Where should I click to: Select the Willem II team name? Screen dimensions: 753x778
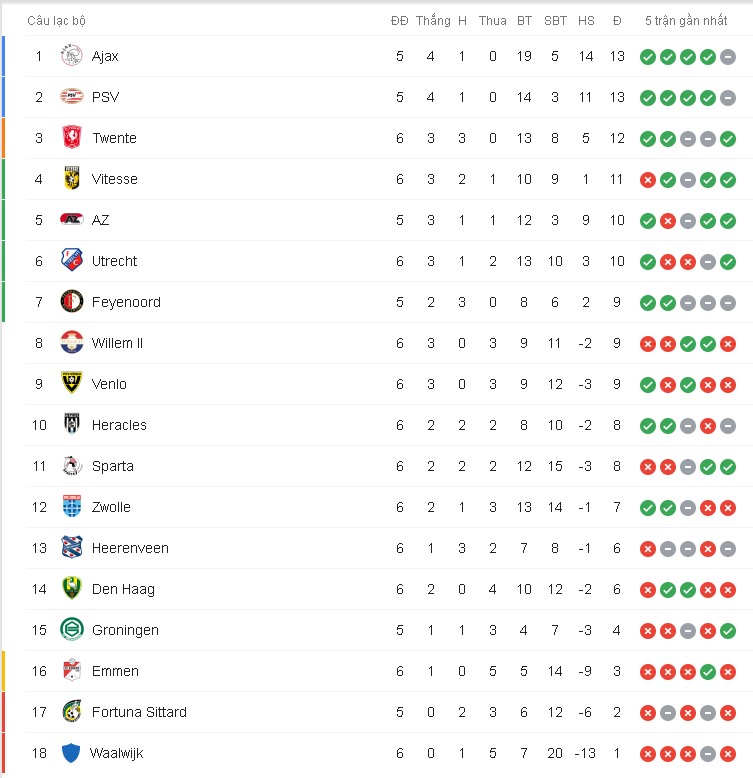[117, 343]
